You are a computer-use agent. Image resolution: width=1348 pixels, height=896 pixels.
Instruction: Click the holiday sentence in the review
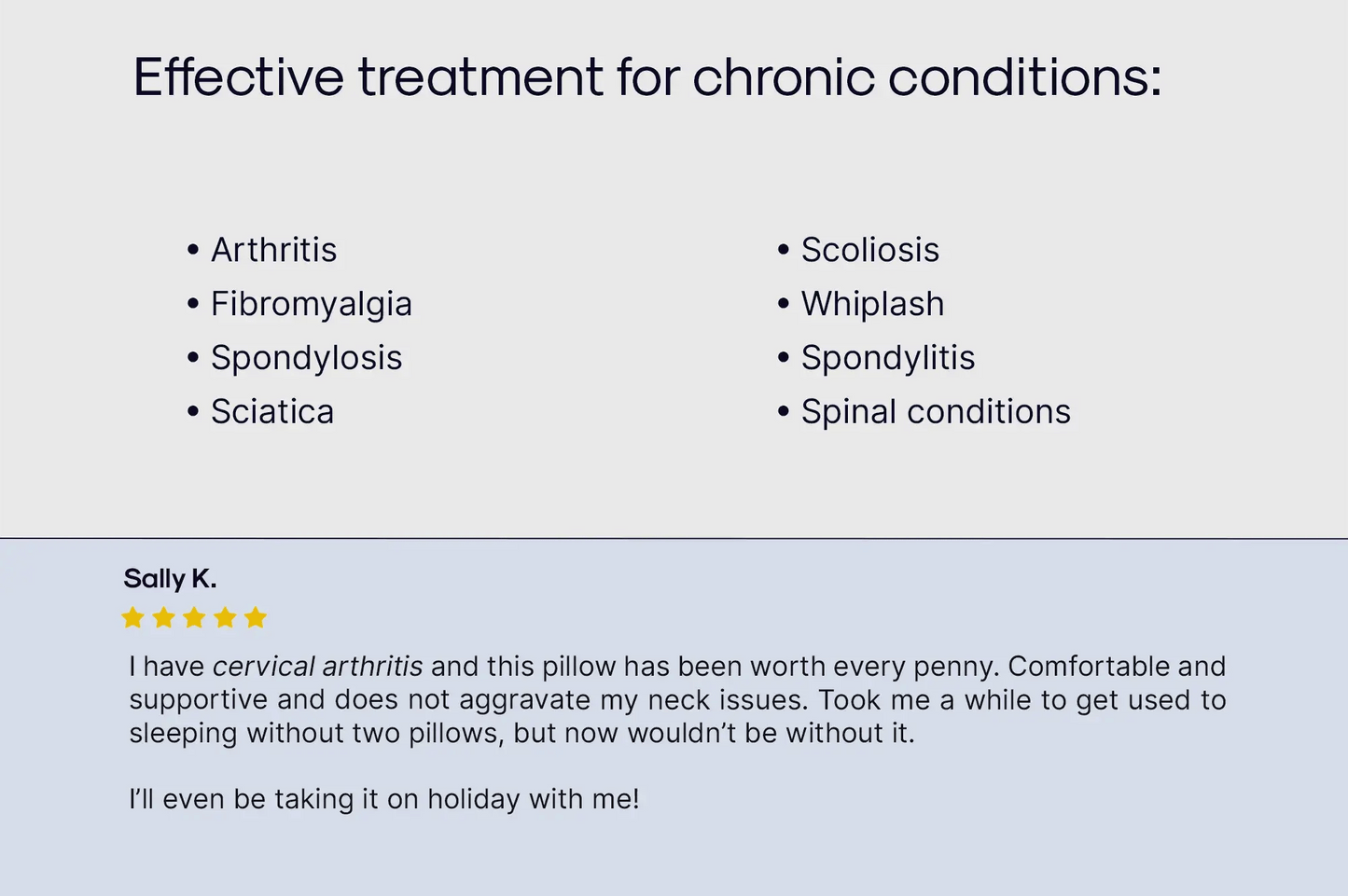pyautogui.click(x=384, y=800)
